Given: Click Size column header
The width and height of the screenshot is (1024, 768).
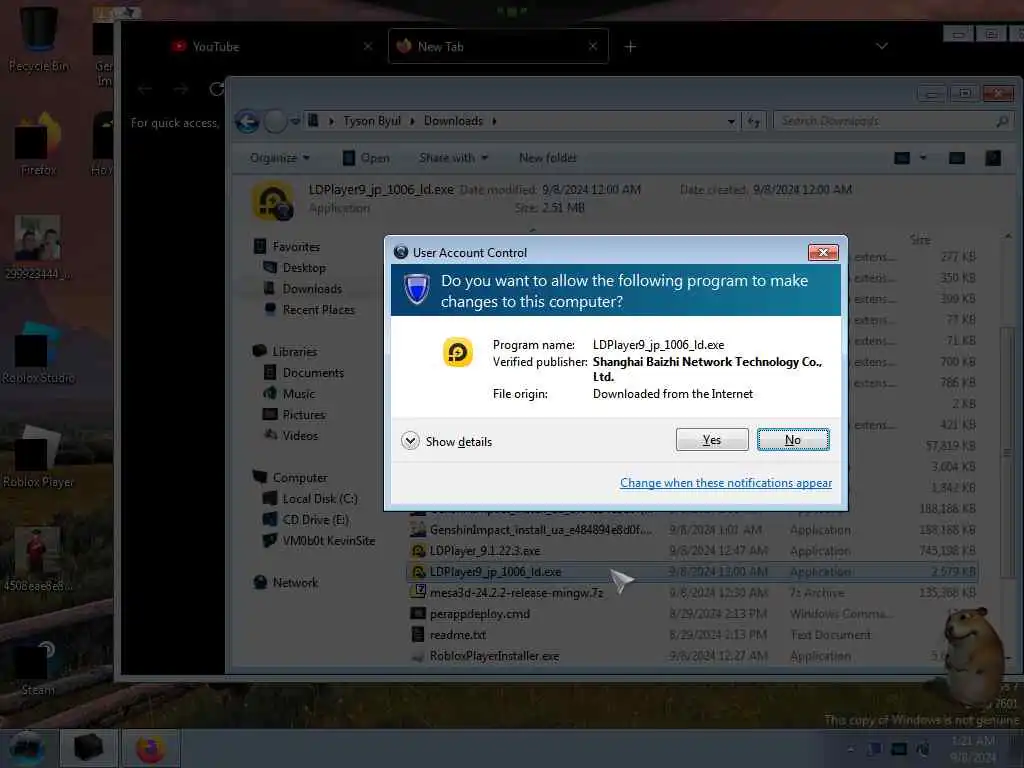Looking at the screenshot, I should tap(920, 240).
